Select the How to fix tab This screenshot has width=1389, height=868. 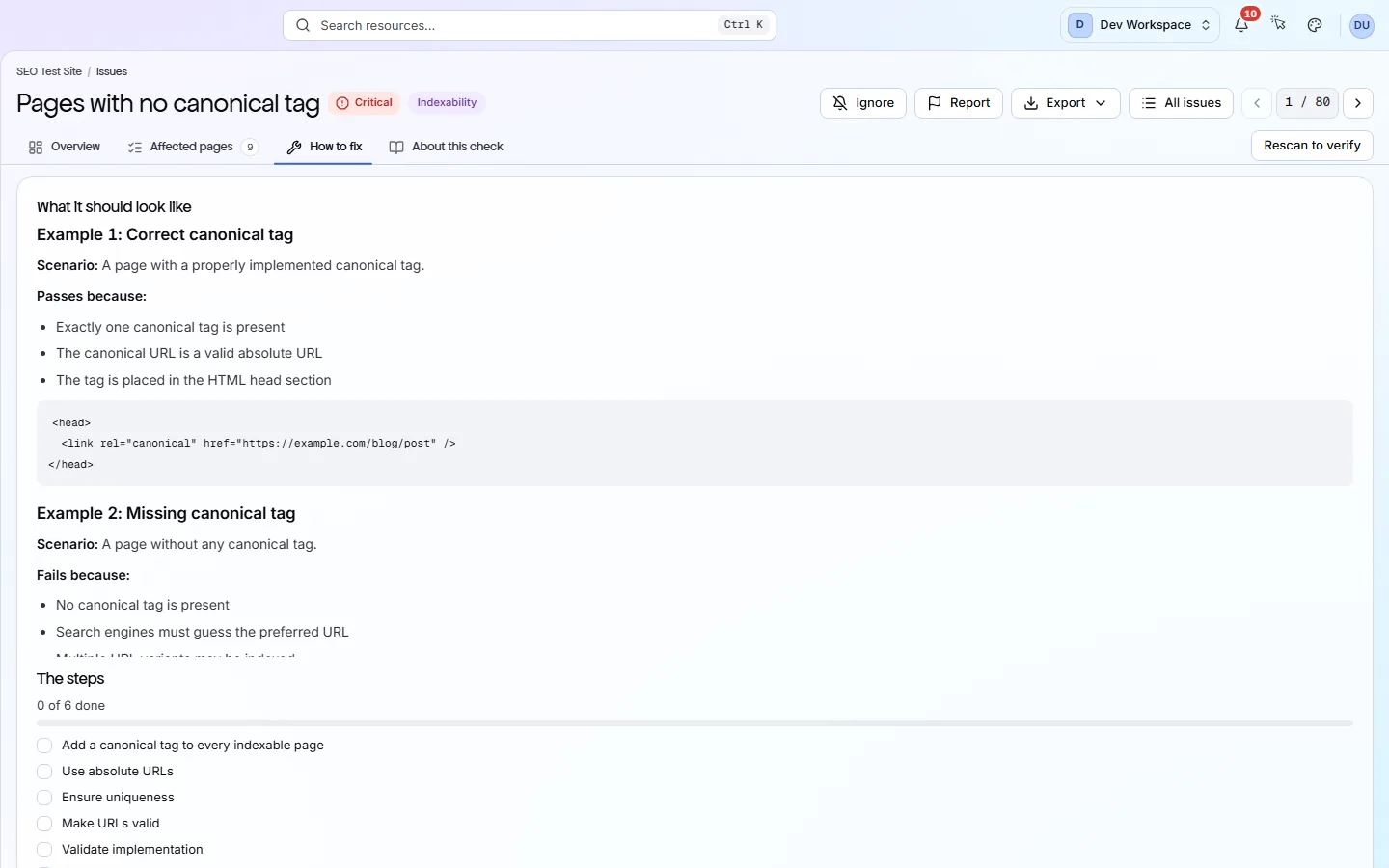click(324, 147)
